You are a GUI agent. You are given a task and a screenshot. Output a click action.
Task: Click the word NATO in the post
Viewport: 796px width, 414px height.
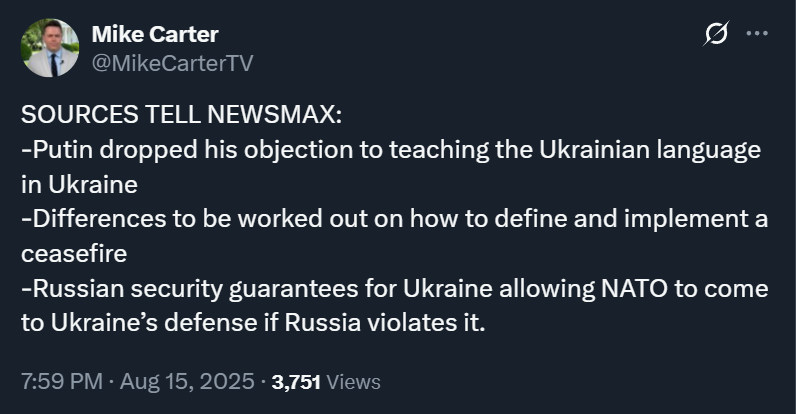(x=634, y=289)
